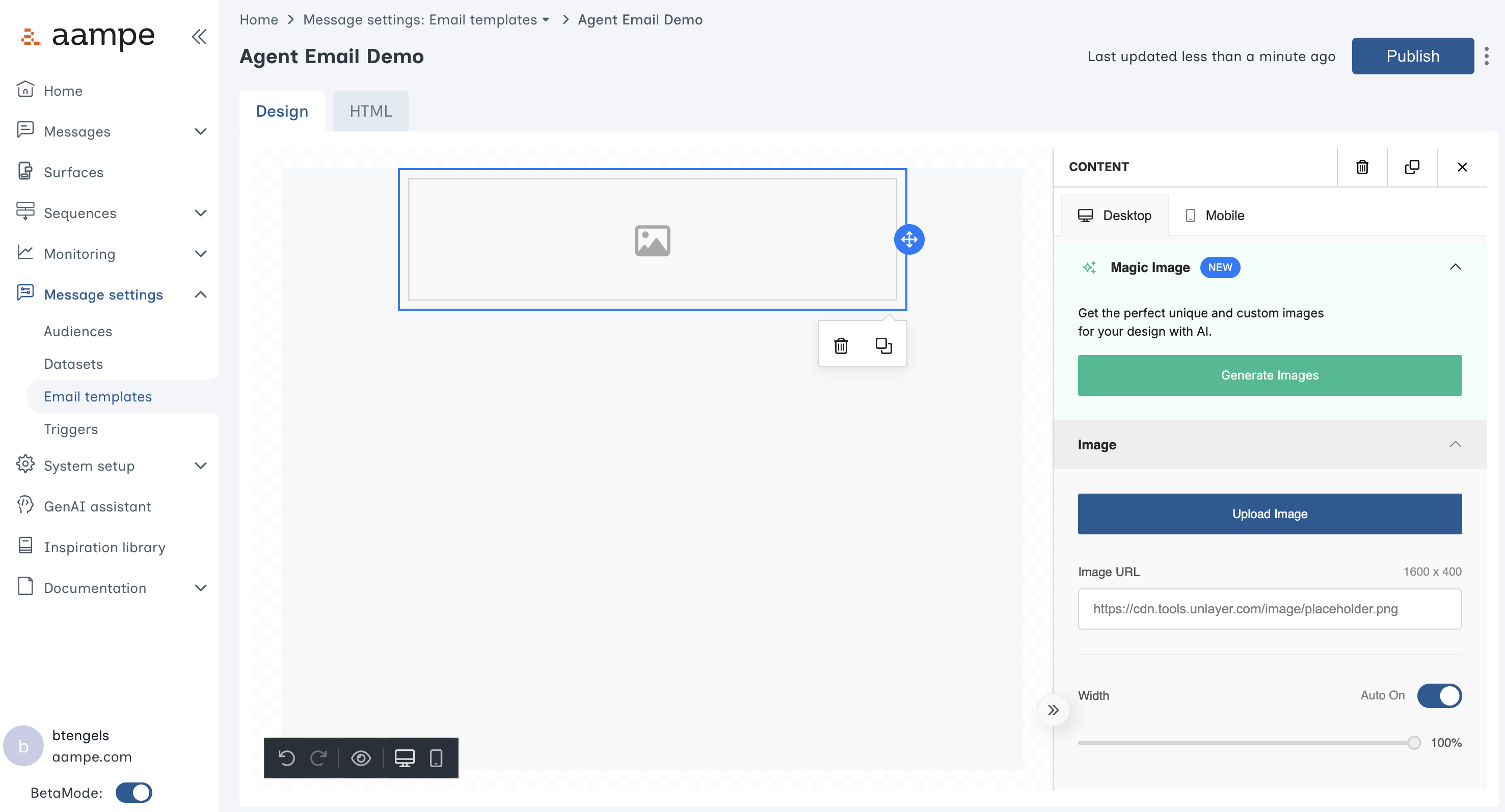Click 'Last updated less than a minute ago'
Image resolution: width=1505 pixels, height=812 pixels.
(x=1211, y=56)
